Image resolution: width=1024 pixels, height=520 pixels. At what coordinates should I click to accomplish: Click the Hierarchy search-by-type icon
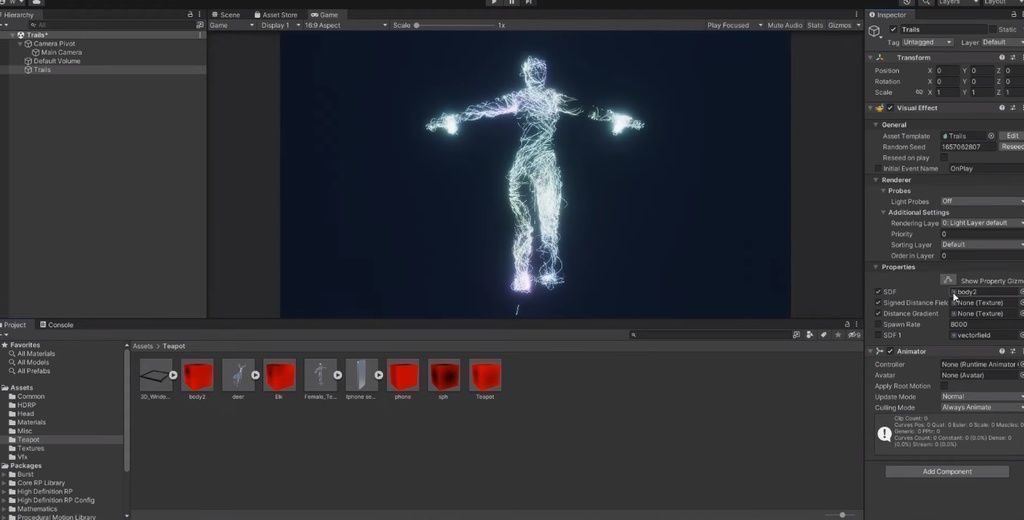(x=200, y=25)
